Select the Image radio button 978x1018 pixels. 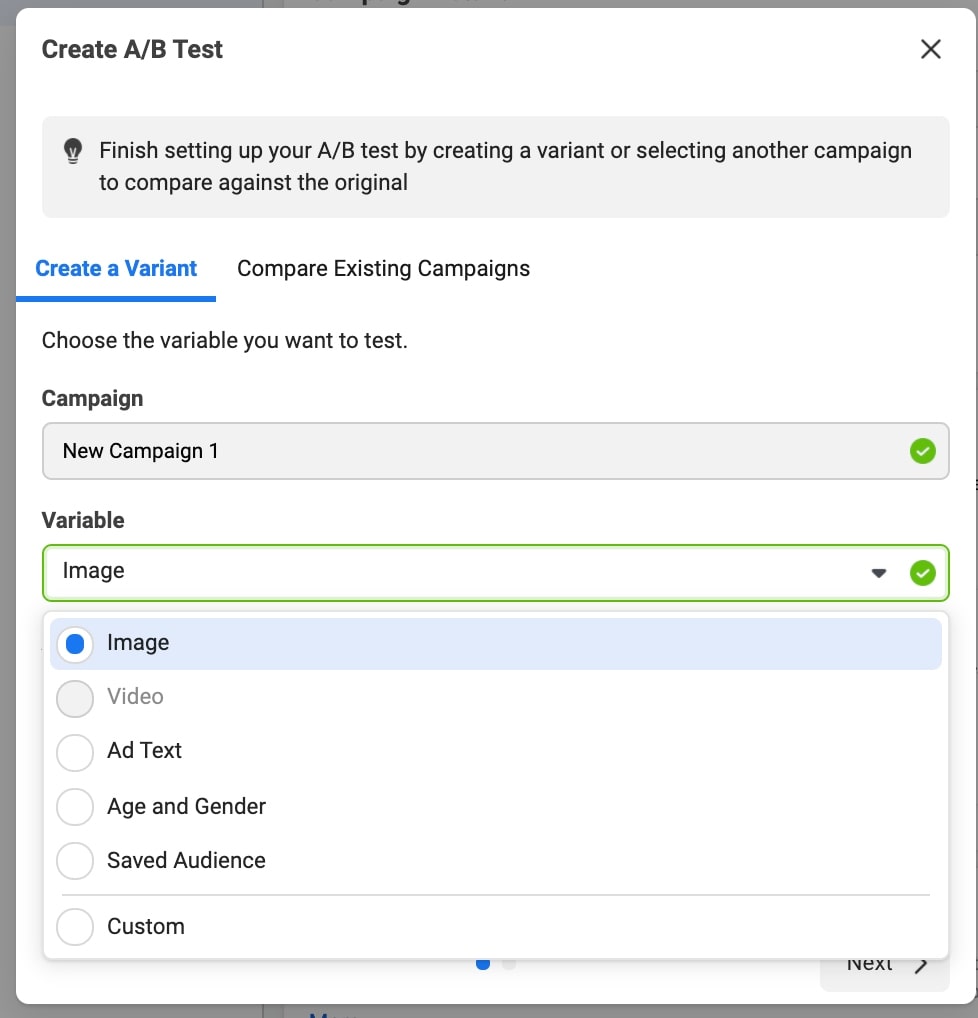pos(75,643)
